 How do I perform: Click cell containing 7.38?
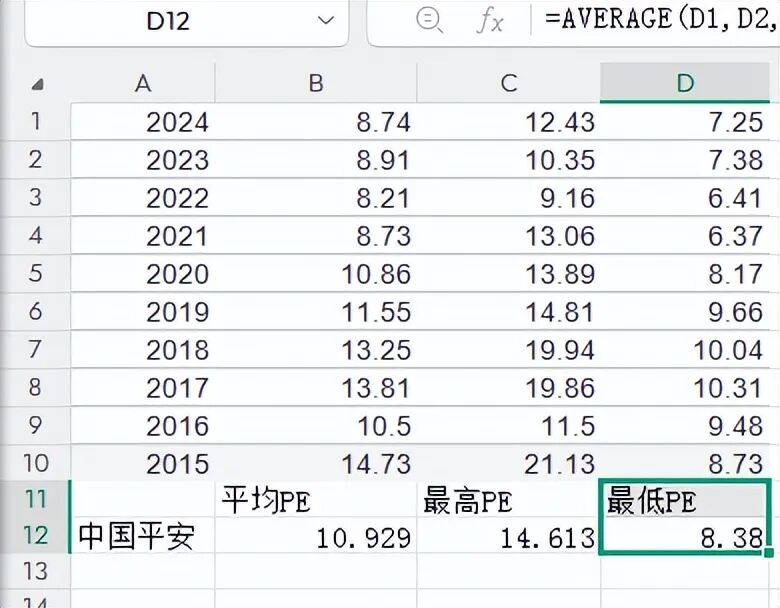click(x=685, y=160)
